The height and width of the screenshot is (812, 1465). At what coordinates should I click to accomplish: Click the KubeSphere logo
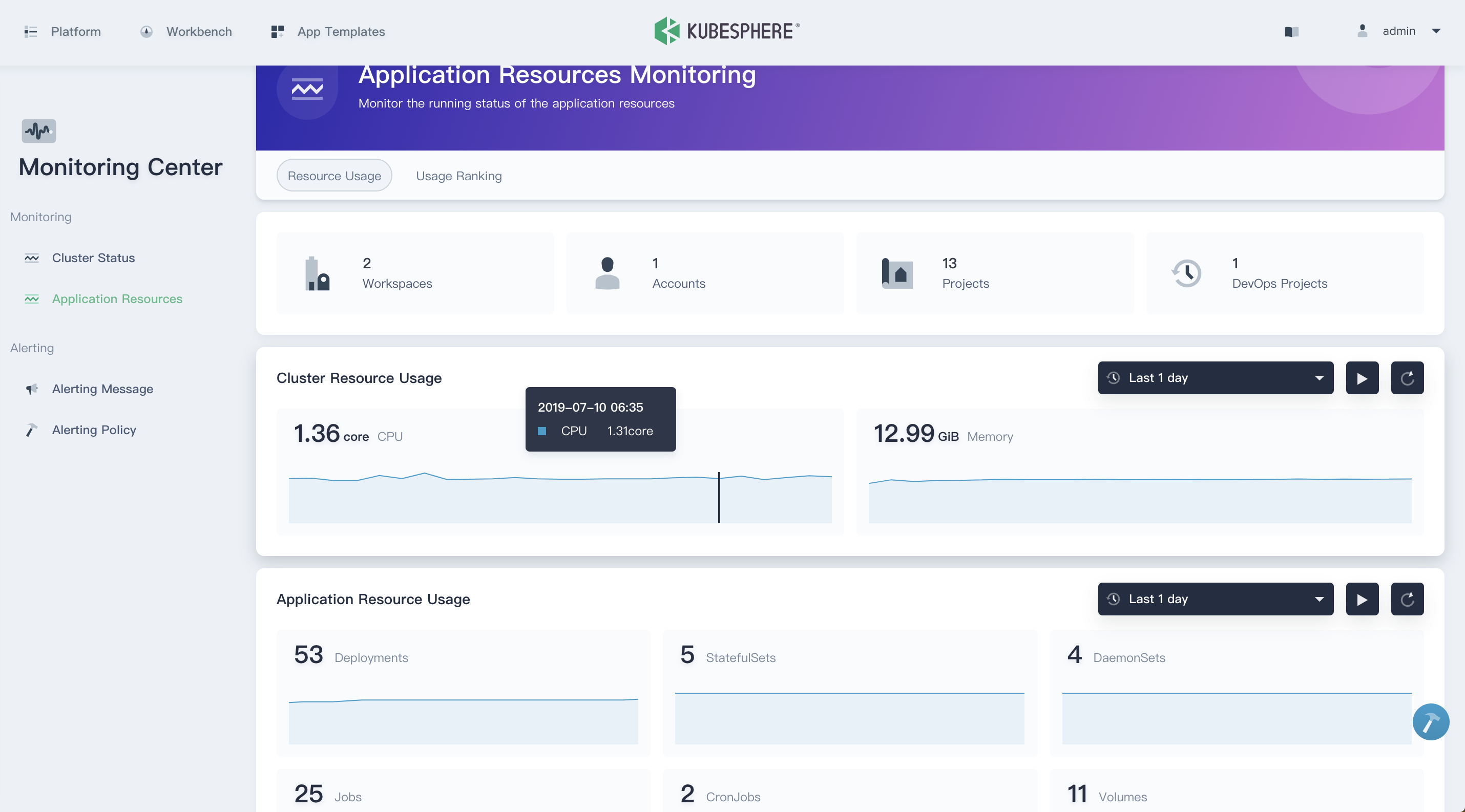tap(727, 31)
